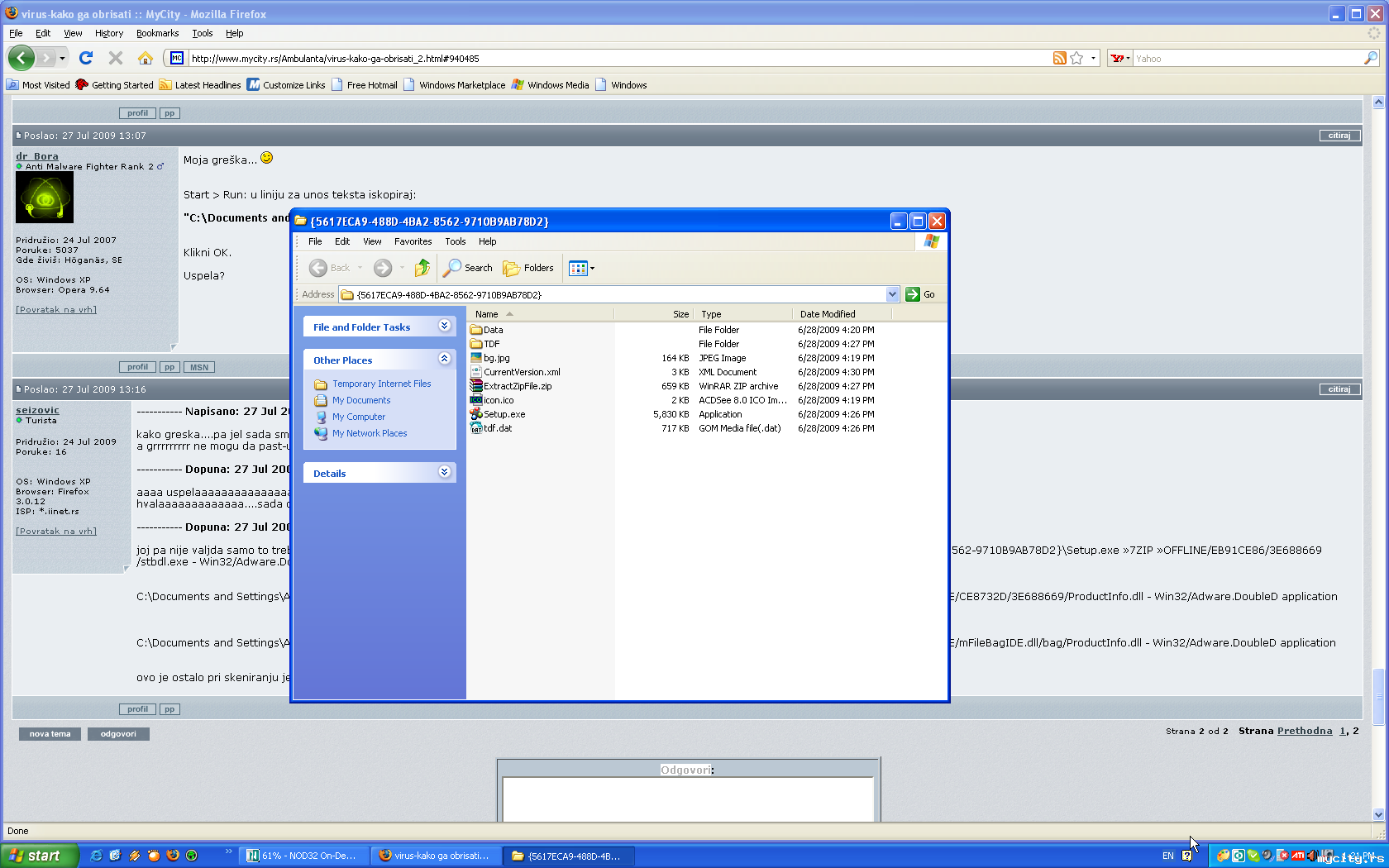Click the dr_Bora username link
Image resolution: width=1389 pixels, height=868 pixels.
(x=37, y=156)
